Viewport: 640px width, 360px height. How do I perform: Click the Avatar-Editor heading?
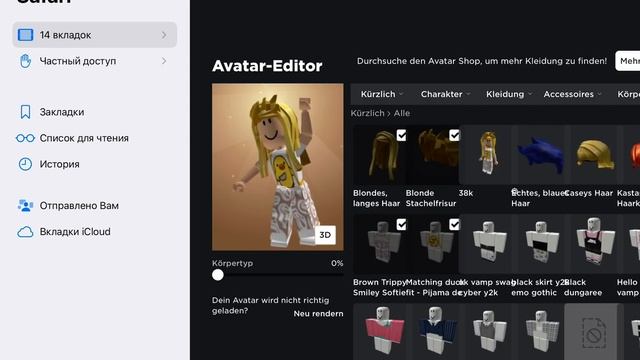tap(267, 66)
